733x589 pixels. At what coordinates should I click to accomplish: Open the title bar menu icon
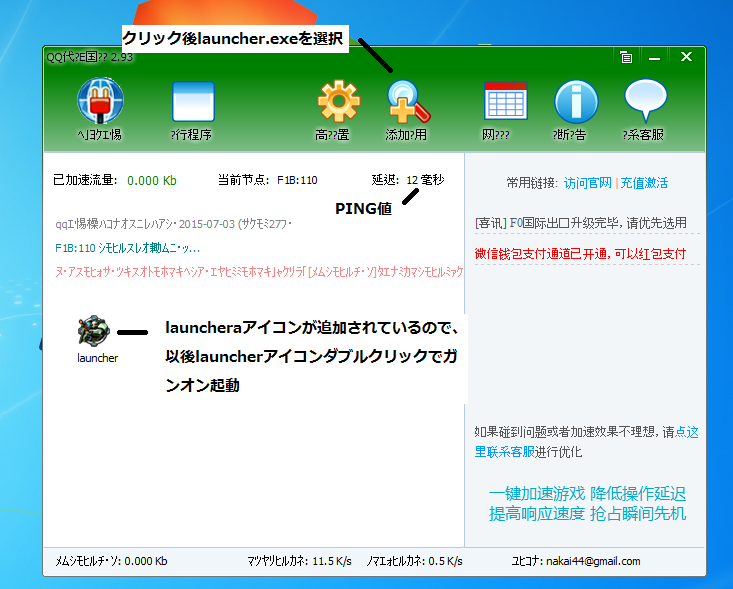point(625,57)
